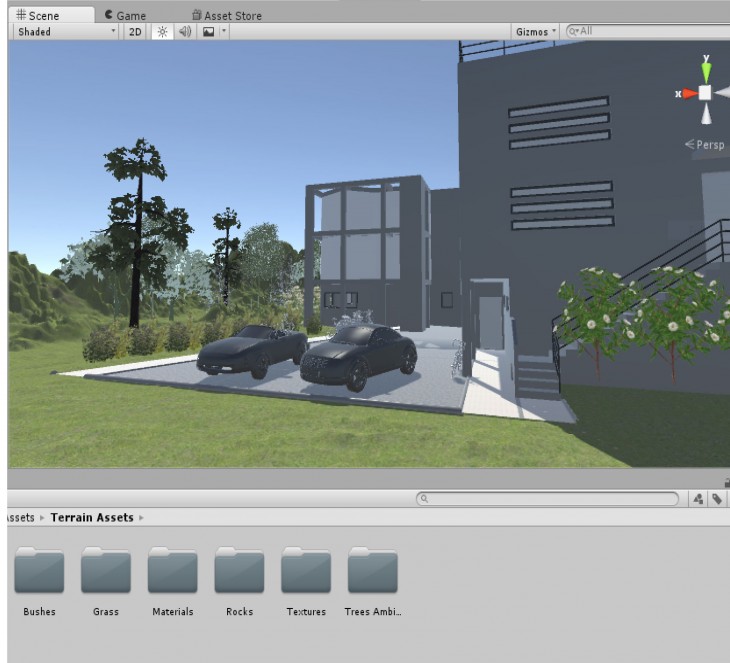Switch to the Game tab
730x663 pixels.
pyautogui.click(x=125, y=16)
